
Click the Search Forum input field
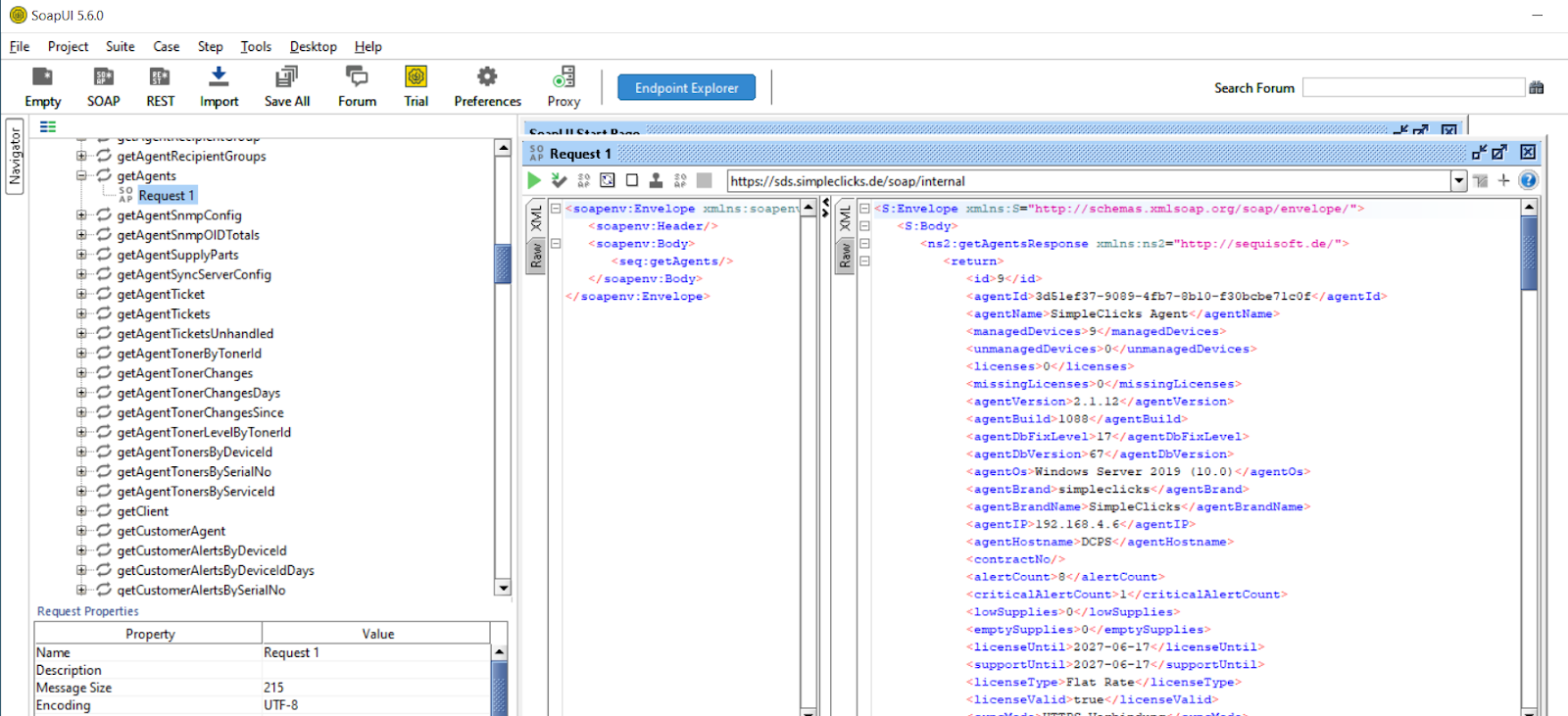[1412, 87]
